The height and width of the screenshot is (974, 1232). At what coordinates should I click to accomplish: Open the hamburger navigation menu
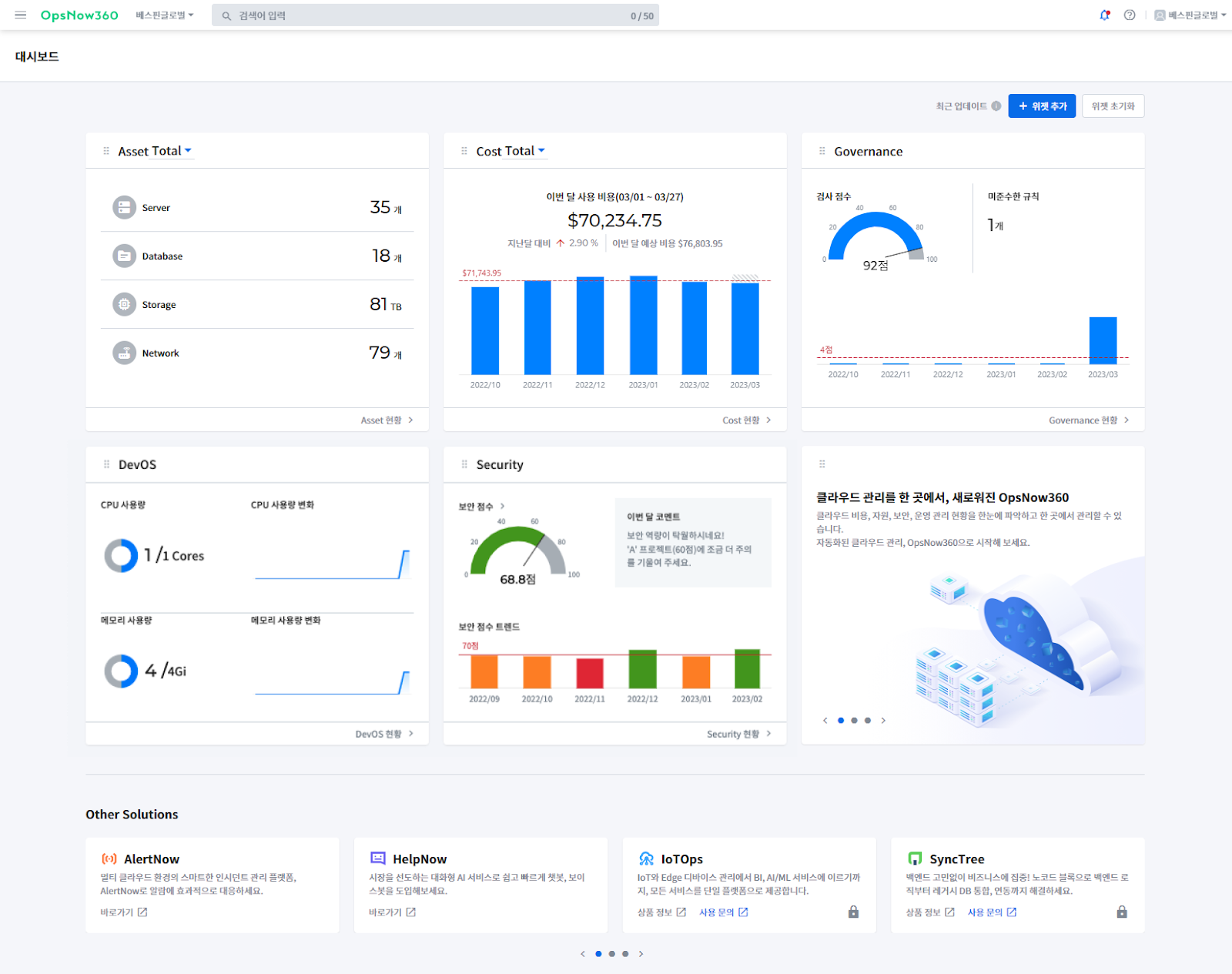click(x=21, y=15)
